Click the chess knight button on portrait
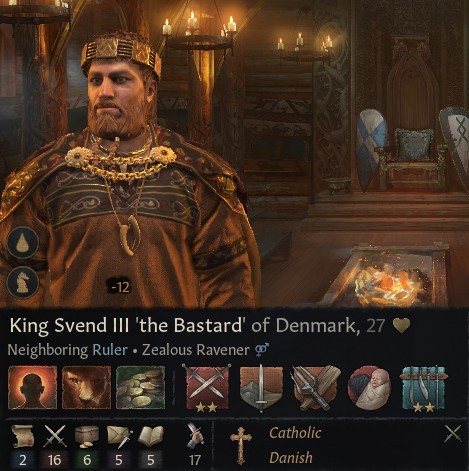This screenshot has width=469, height=471. click(x=23, y=282)
